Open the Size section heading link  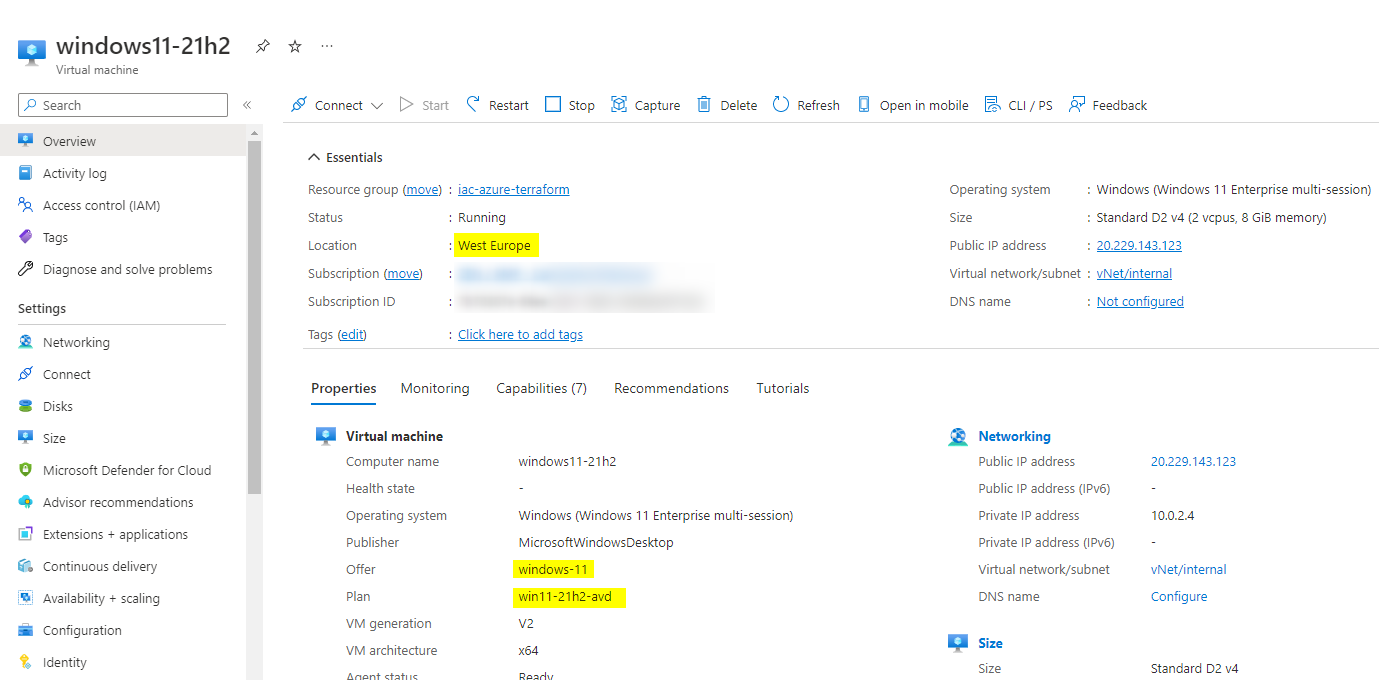point(990,643)
